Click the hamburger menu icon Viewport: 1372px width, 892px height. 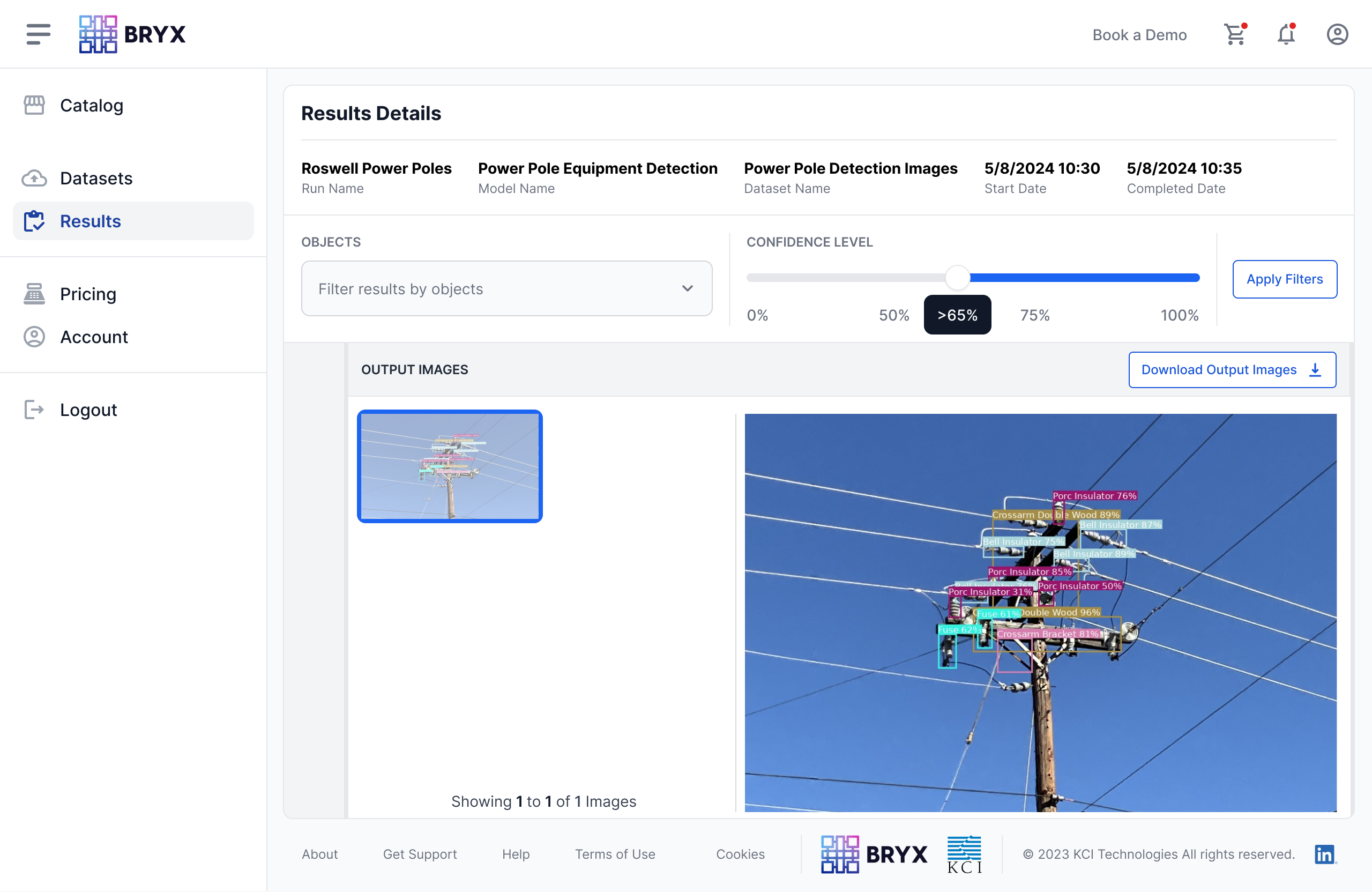[38, 33]
